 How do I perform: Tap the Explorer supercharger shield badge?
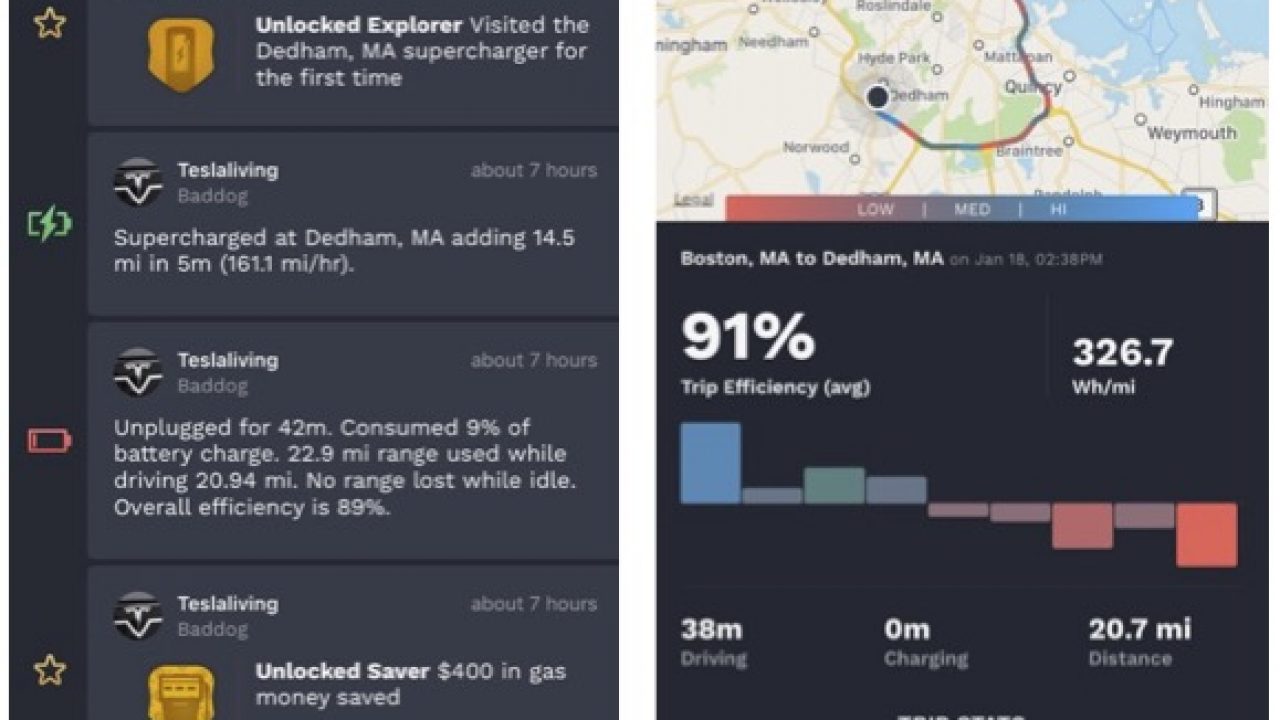tap(181, 55)
